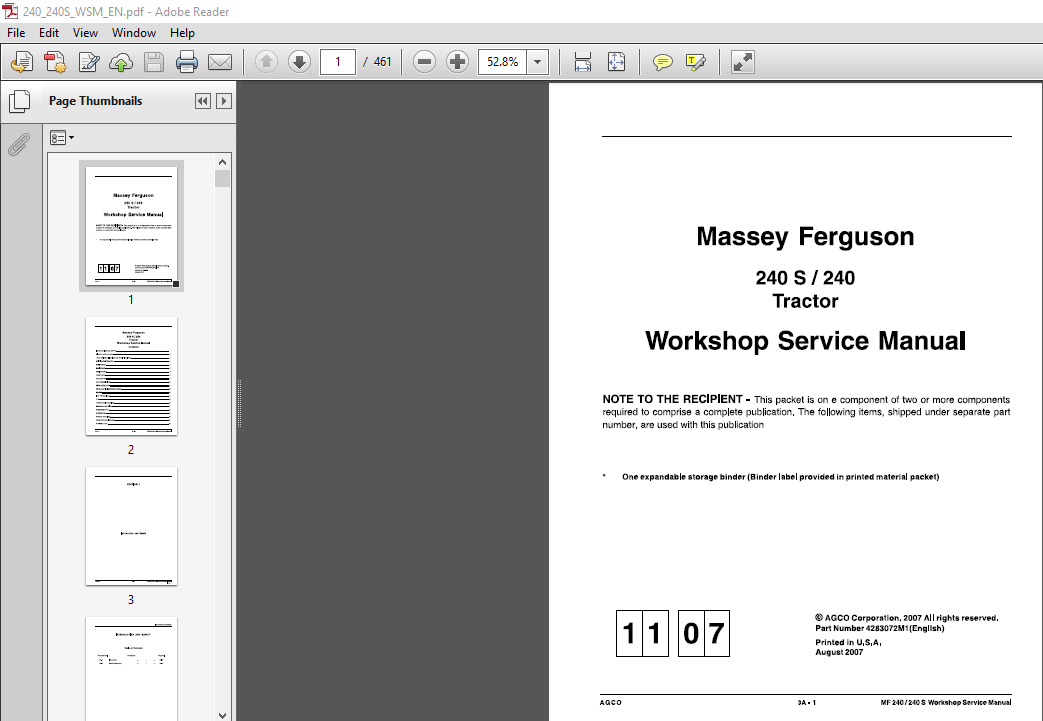This screenshot has height=721, width=1043.
Task: Select the fourth page thumbnail
Action: (131, 669)
